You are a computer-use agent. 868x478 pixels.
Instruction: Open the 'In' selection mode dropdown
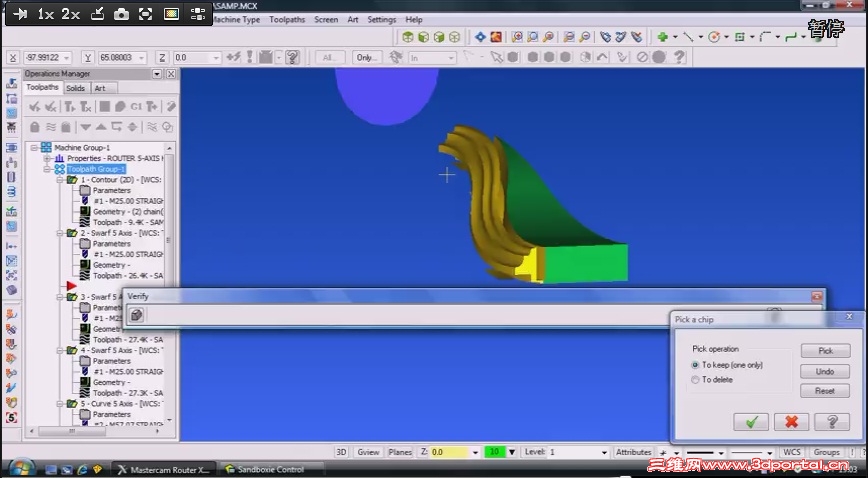point(451,58)
